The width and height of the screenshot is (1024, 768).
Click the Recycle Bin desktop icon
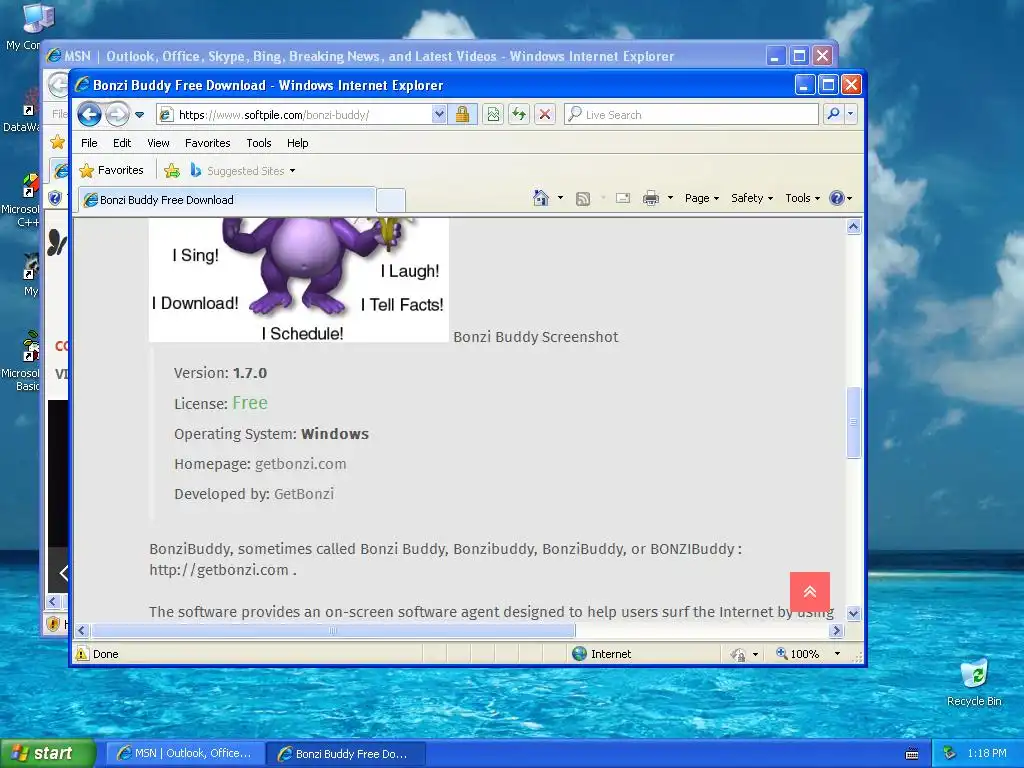point(974,682)
